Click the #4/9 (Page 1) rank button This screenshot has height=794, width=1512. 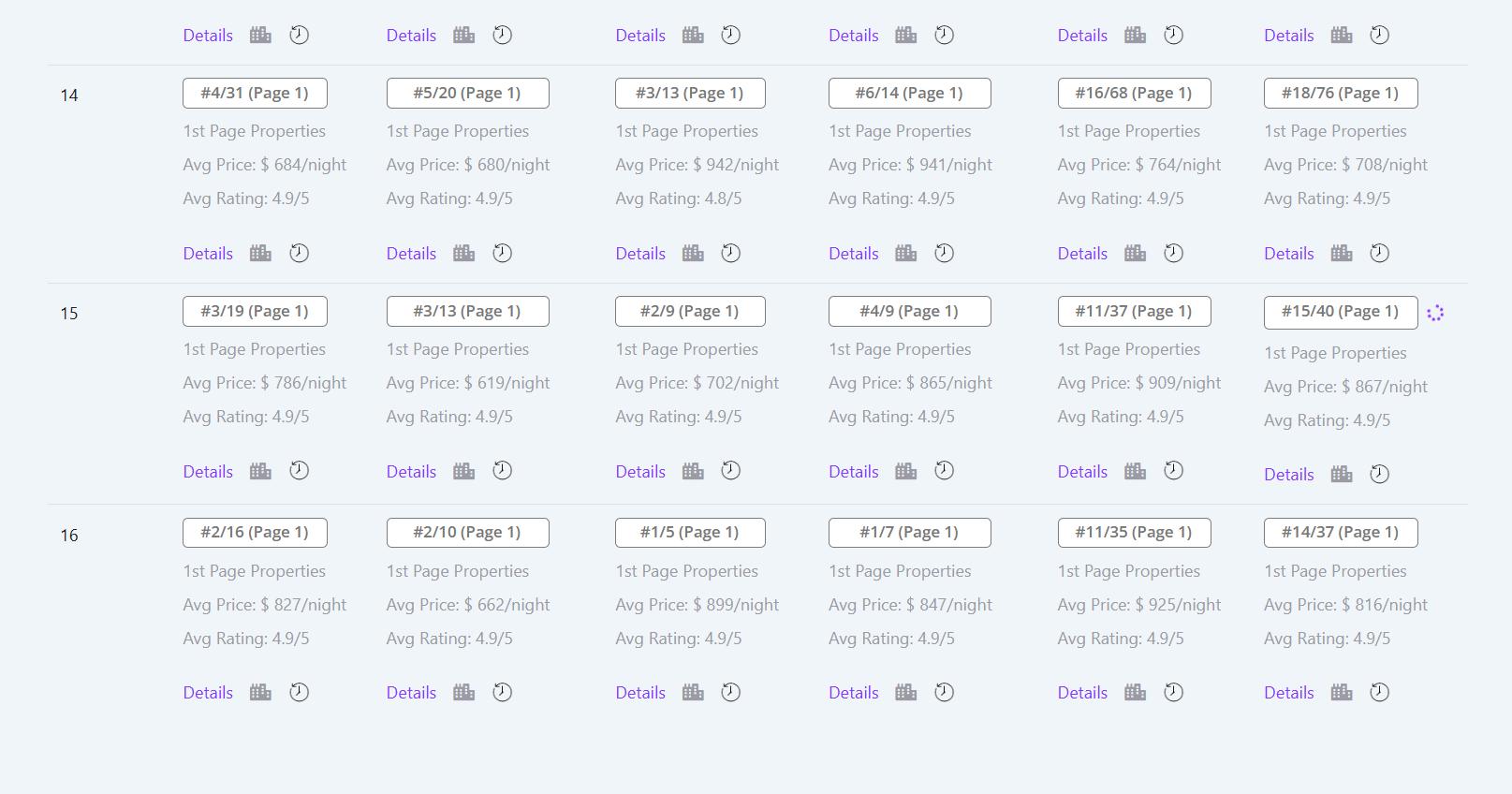[909, 311]
